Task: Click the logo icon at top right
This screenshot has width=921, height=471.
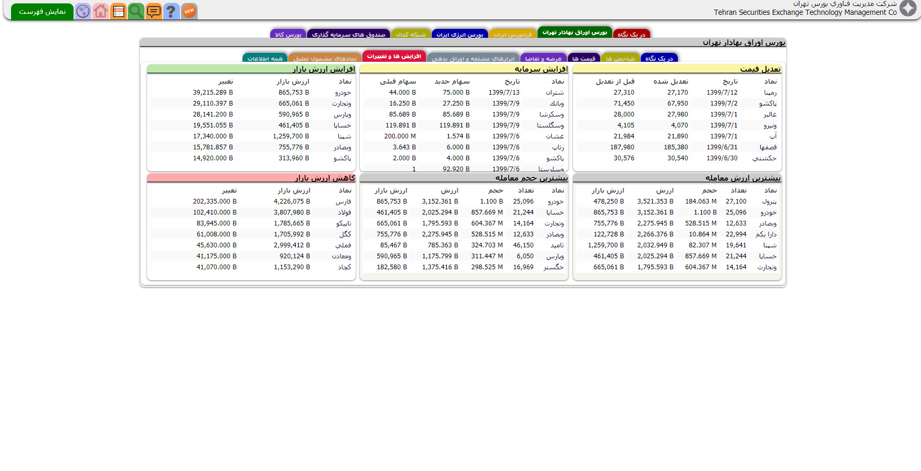Action: pyautogui.click(x=908, y=9)
